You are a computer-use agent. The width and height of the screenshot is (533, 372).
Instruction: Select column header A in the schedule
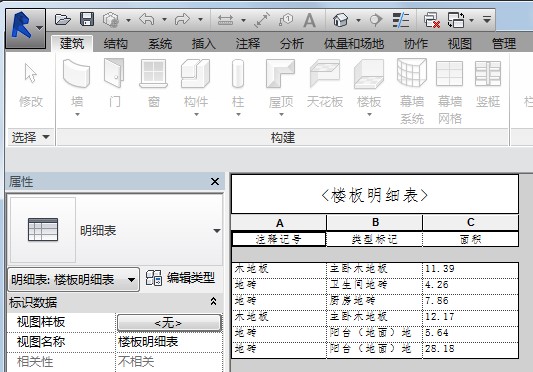pos(279,223)
